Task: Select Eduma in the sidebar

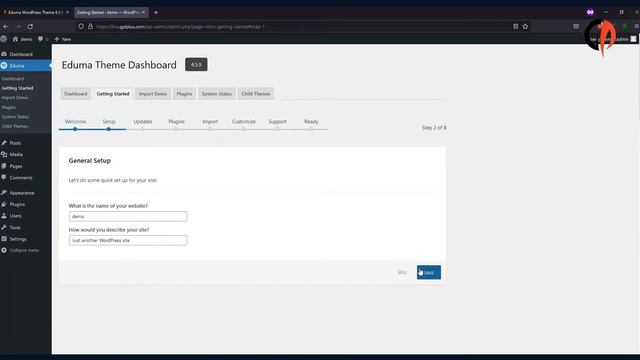Action: [x=25, y=66]
